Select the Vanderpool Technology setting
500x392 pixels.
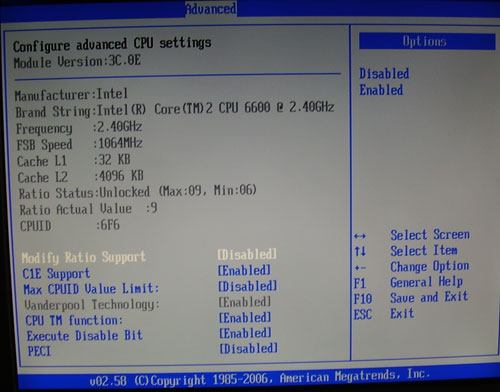point(92,305)
